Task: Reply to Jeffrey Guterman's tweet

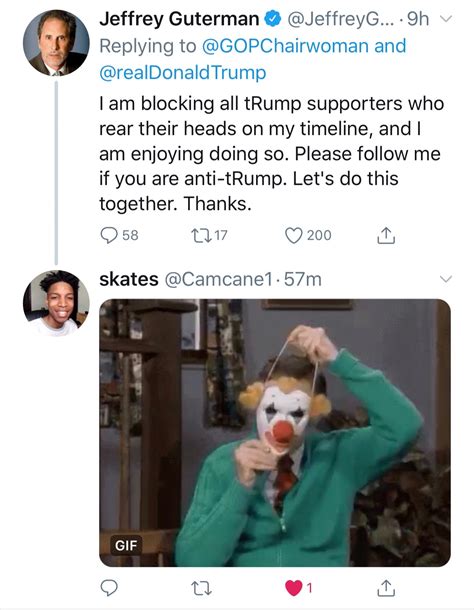Action: 109,235
